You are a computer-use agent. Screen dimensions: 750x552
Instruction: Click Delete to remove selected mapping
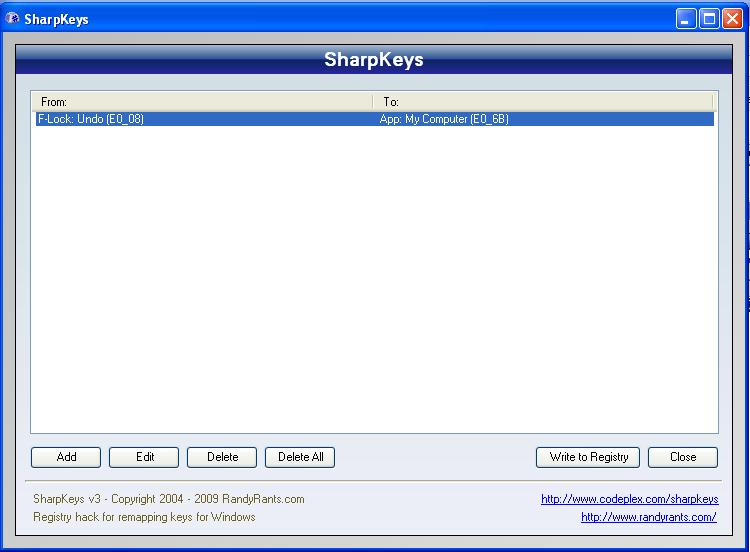[x=222, y=457]
